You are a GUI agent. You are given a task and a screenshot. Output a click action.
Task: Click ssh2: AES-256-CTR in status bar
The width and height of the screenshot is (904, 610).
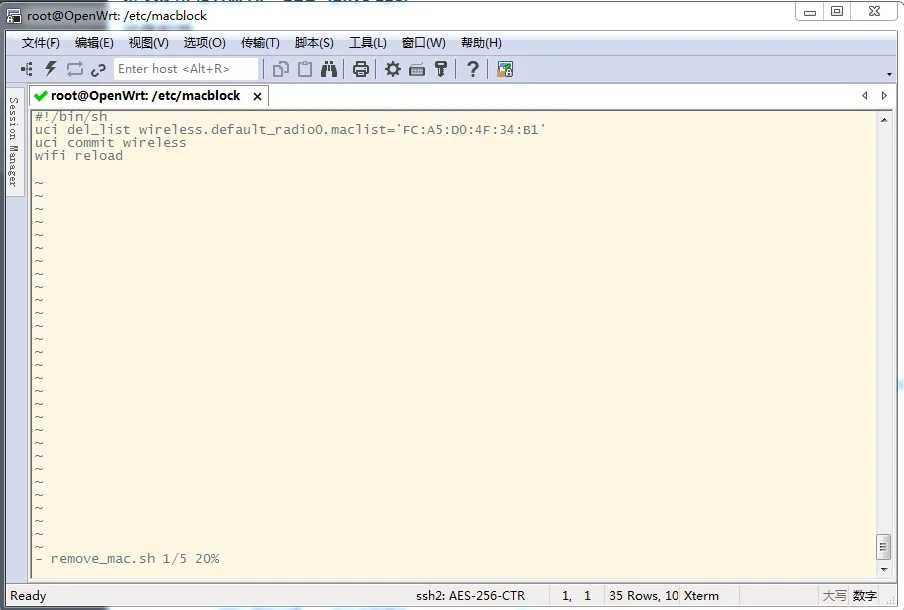pyautogui.click(x=470, y=596)
